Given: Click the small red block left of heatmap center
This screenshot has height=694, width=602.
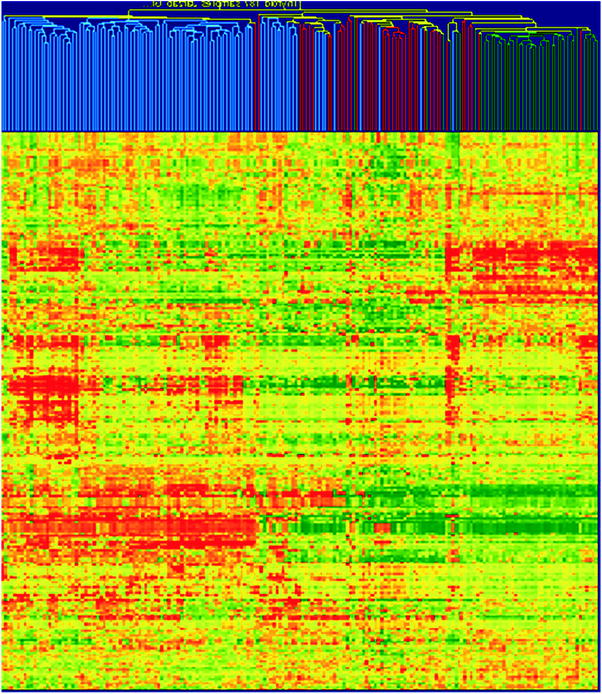Looking at the screenshot, I should (213, 345).
